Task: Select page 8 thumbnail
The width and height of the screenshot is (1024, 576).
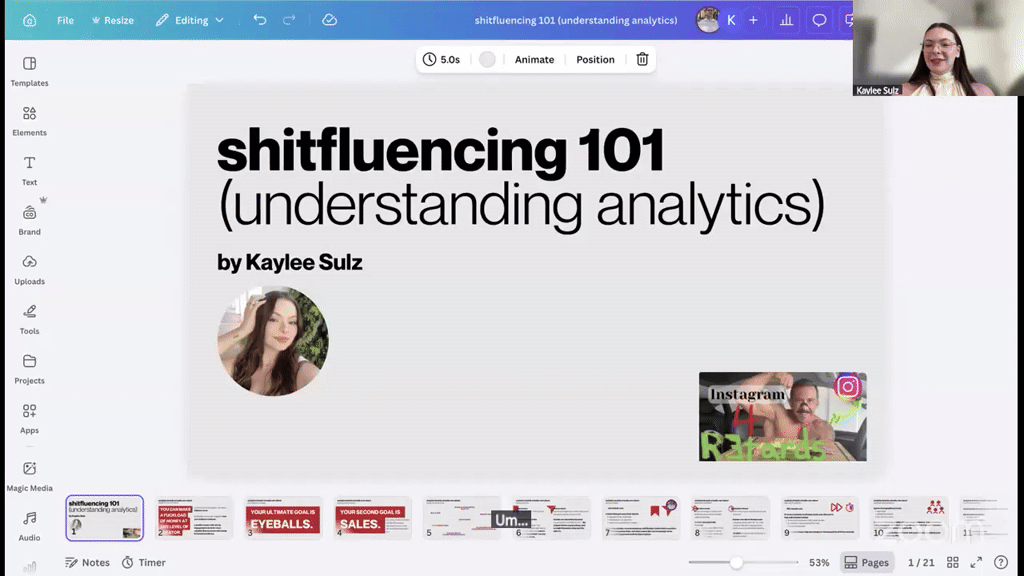Action: pyautogui.click(x=730, y=518)
